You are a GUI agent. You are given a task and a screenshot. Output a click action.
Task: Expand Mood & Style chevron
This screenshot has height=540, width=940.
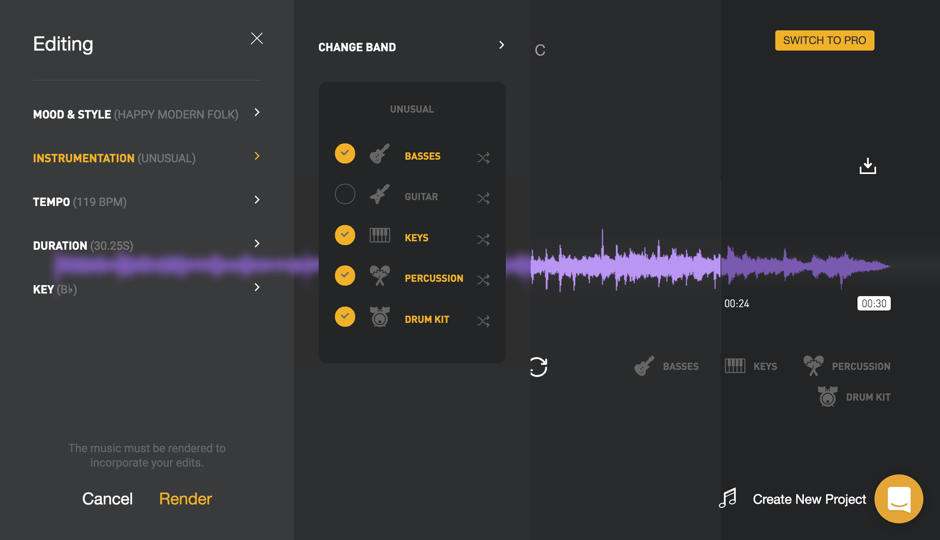tap(257, 112)
